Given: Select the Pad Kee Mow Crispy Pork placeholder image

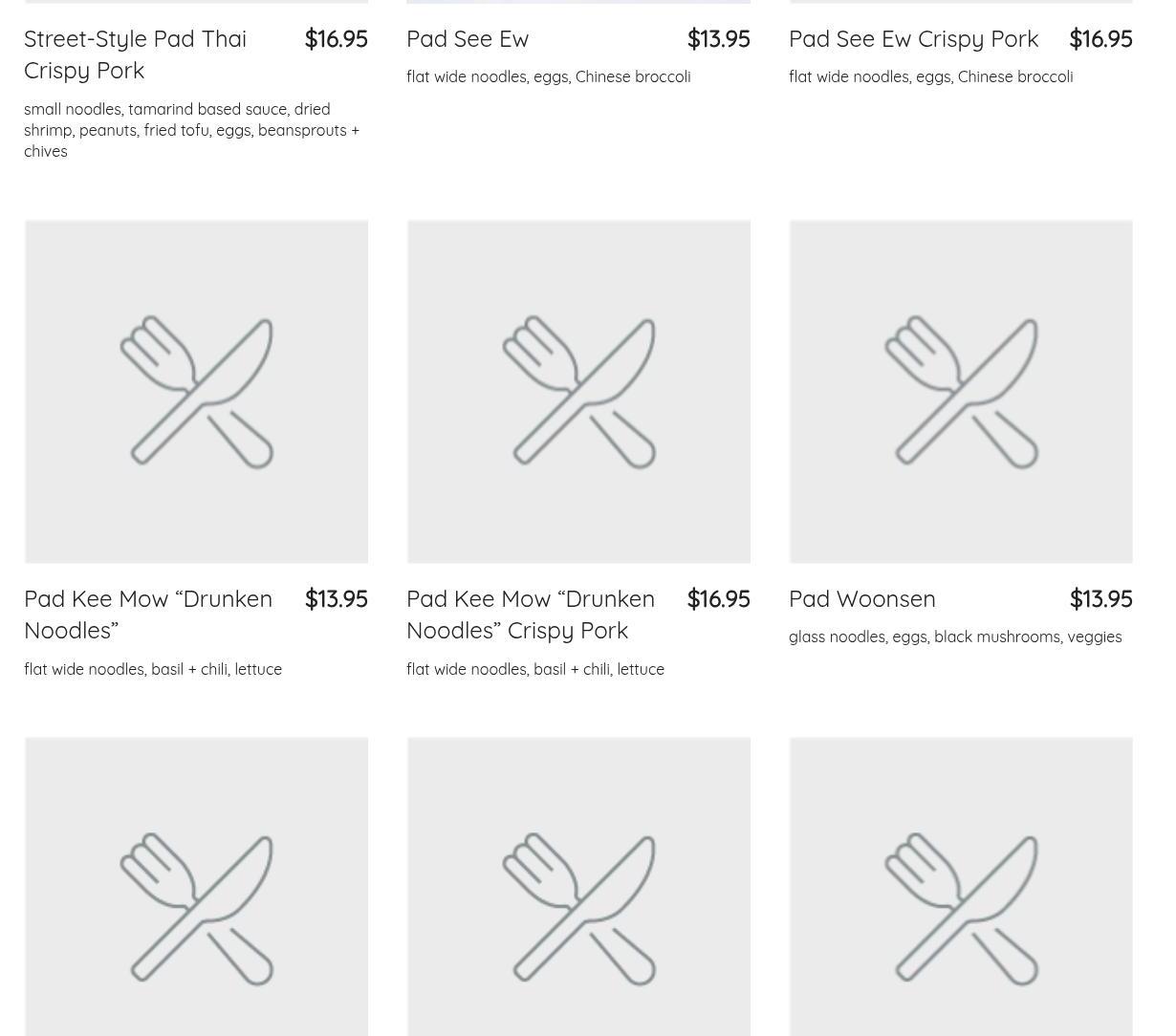Looking at the screenshot, I should [x=578, y=392].
